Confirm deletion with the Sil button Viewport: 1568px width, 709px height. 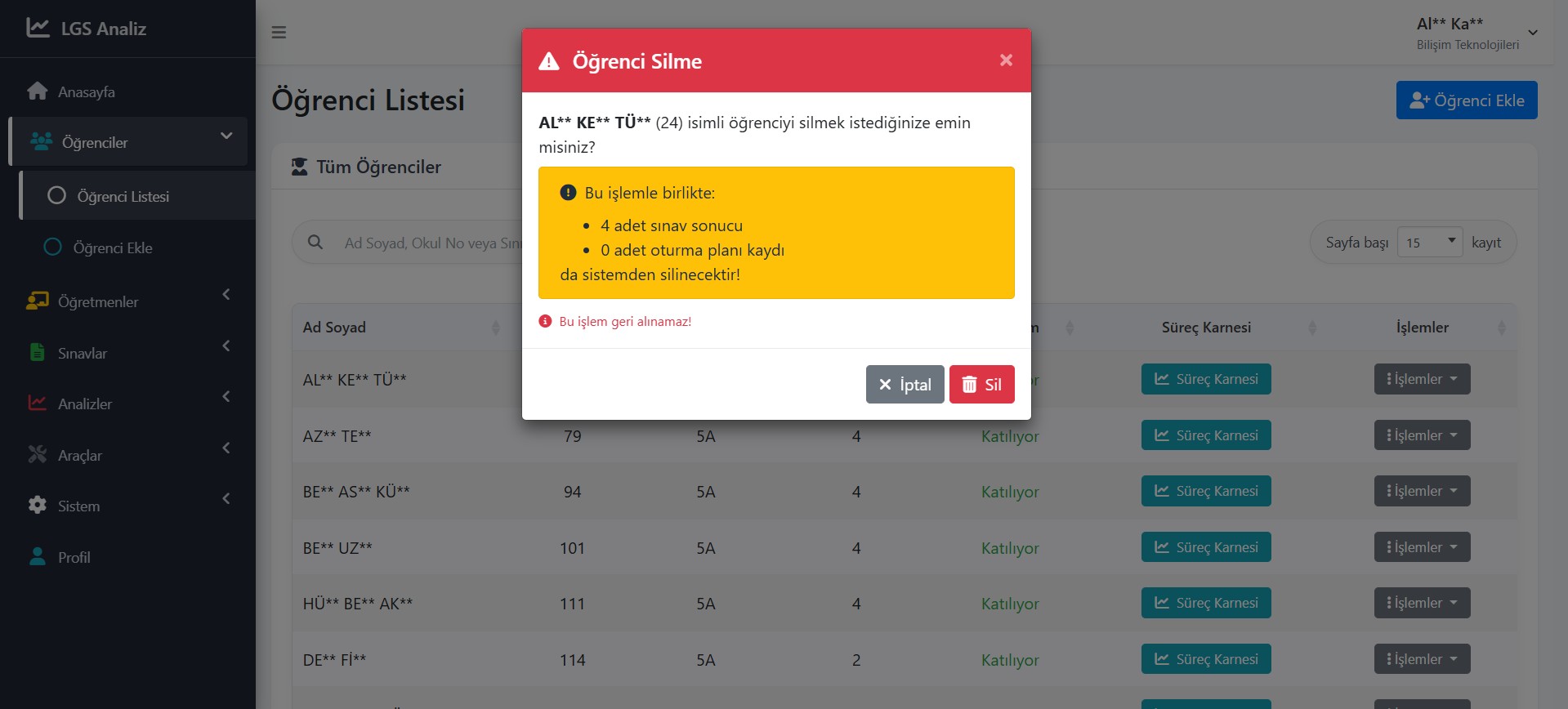[x=981, y=385]
